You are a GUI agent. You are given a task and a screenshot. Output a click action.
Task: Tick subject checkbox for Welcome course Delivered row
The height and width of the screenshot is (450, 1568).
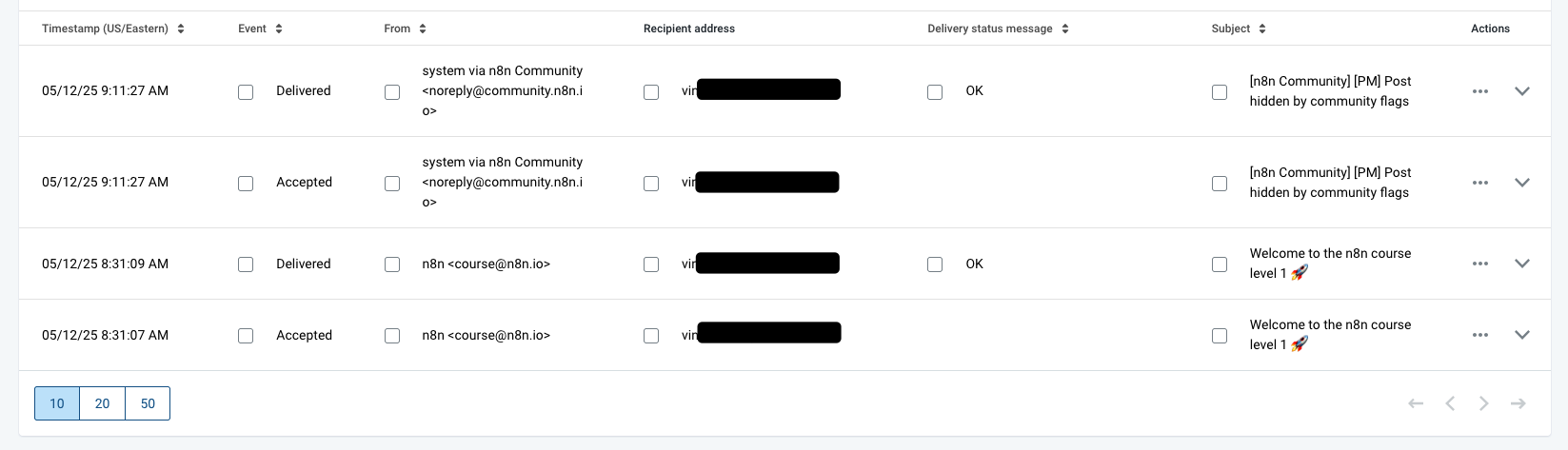[x=1220, y=264]
